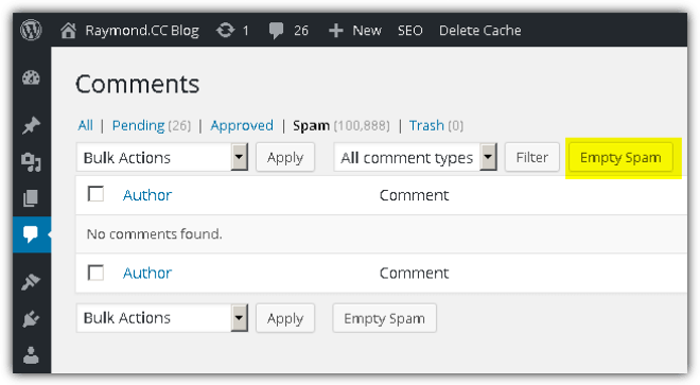Open the Media icon in sidebar

click(31, 162)
